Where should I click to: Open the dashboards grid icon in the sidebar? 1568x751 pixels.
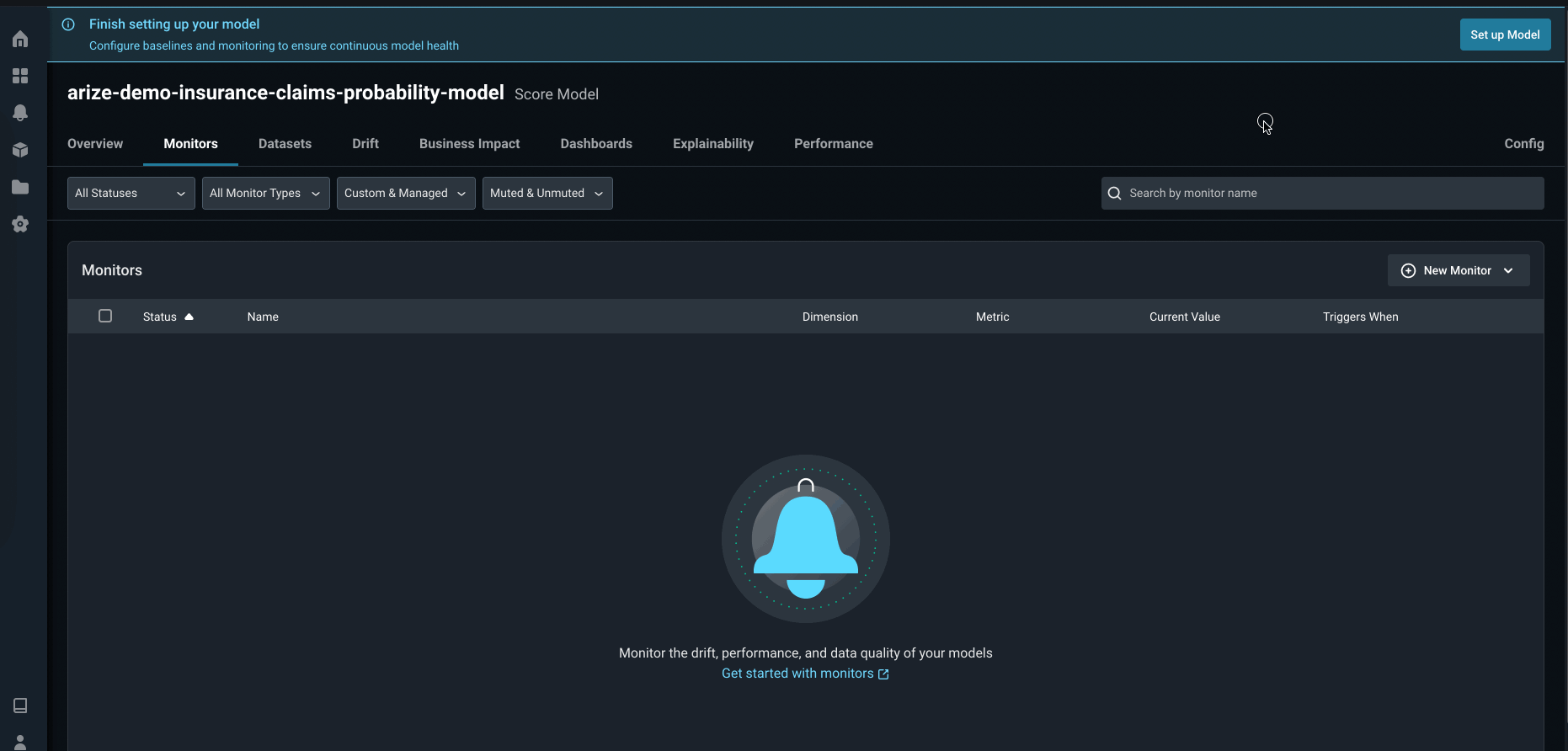(20, 76)
